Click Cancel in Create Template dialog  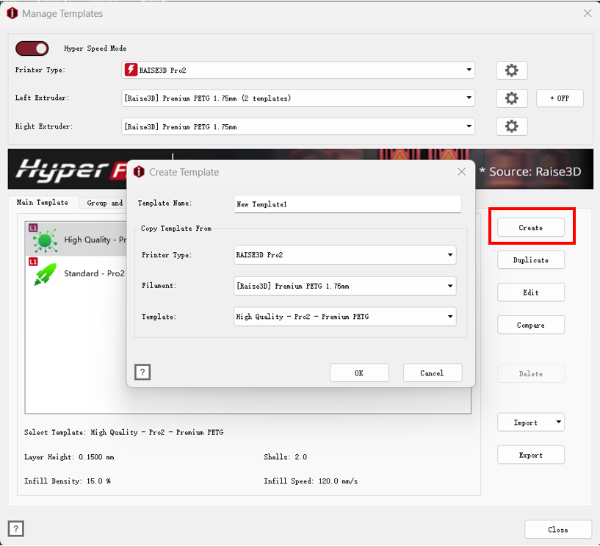coord(432,372)
